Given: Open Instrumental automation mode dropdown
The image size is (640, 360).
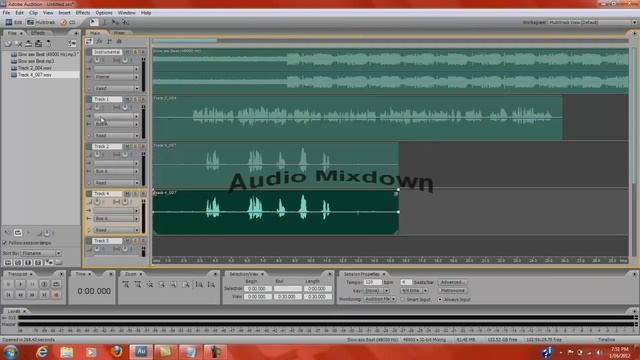Looking at the screenshot, I should (x=117, y=88).
